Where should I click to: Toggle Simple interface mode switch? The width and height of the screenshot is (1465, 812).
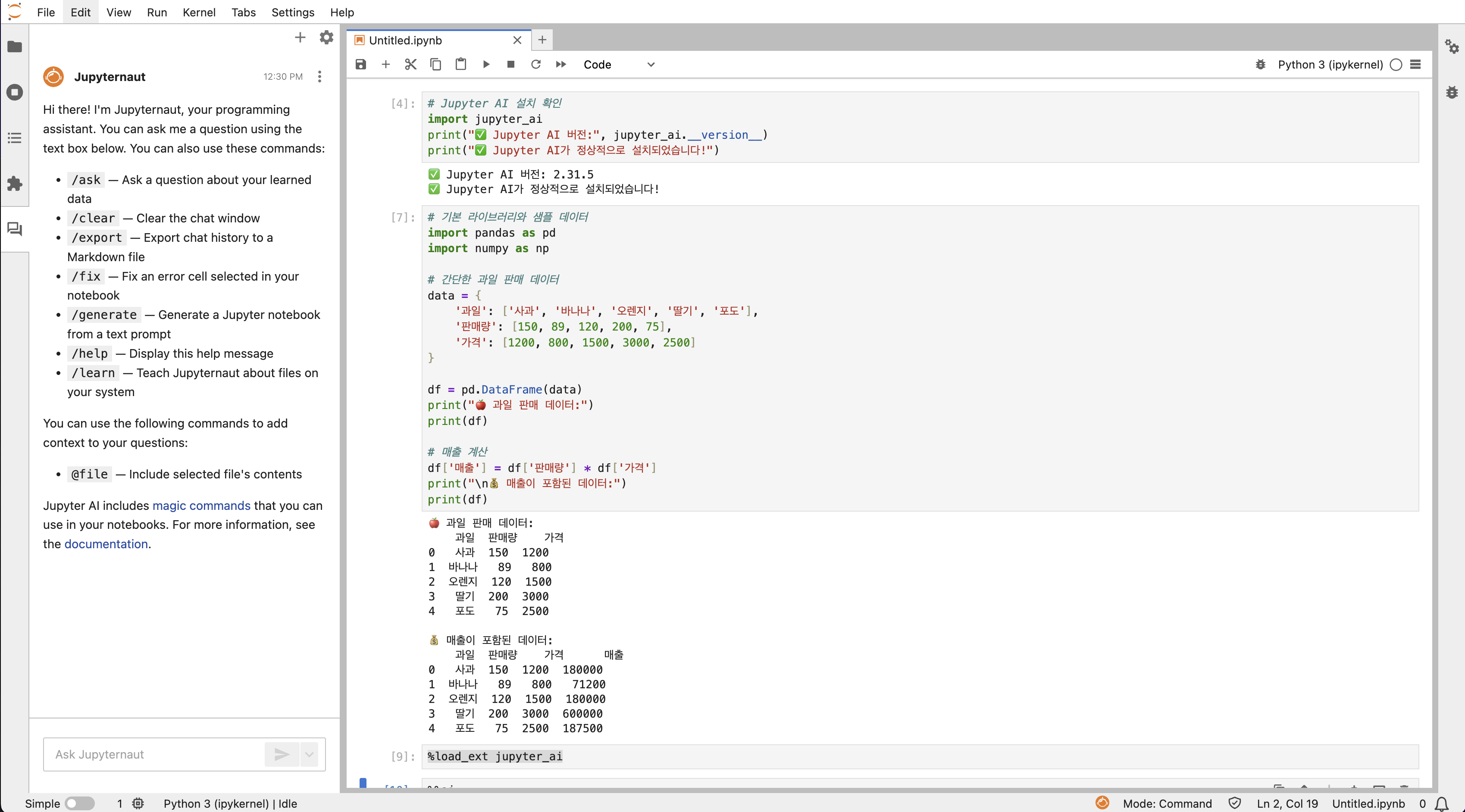(80, 803)
